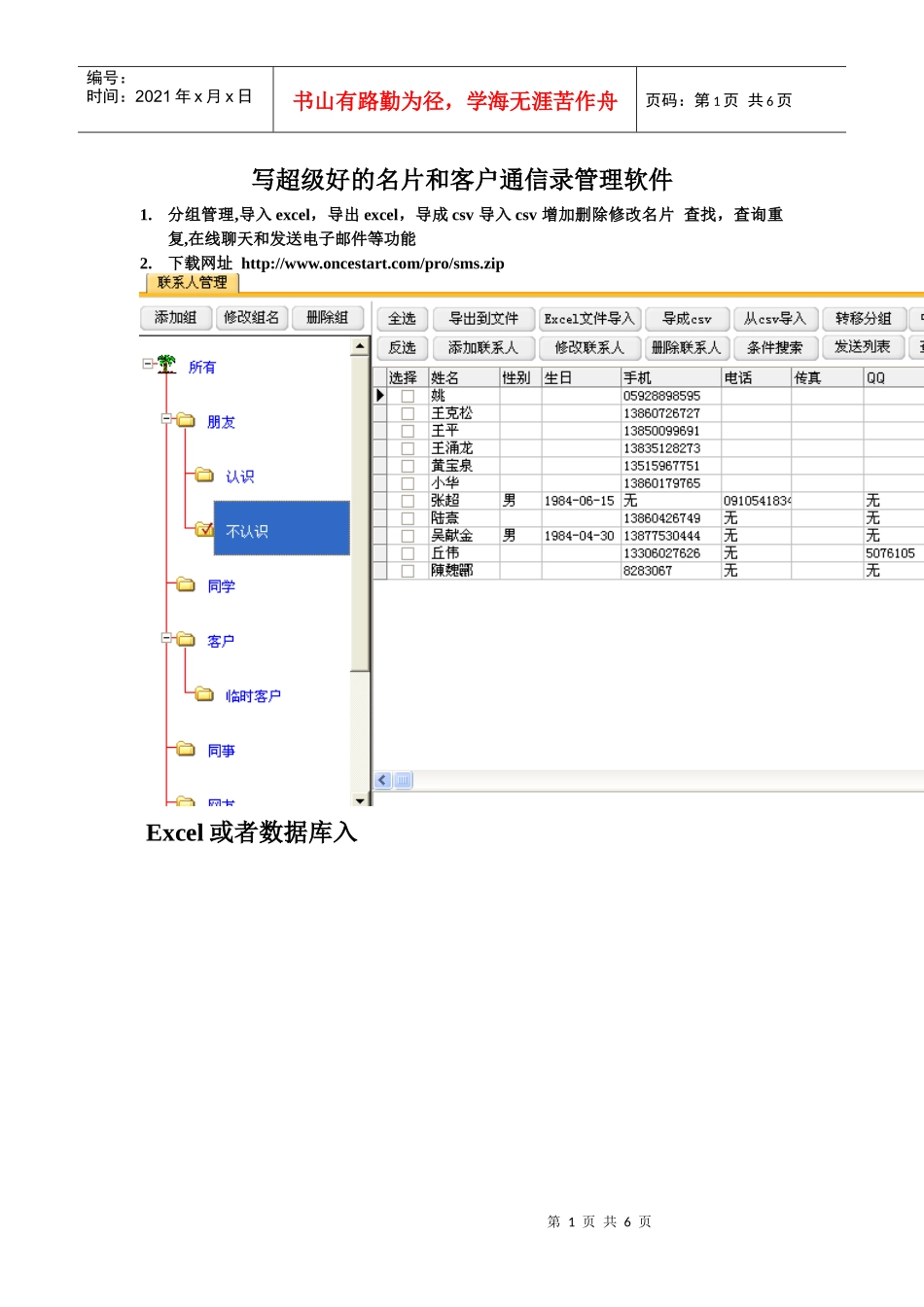Click the horizontal scrollbar thumb under the table
Screen dimensions: 924x1307
(x=405, y=780)
